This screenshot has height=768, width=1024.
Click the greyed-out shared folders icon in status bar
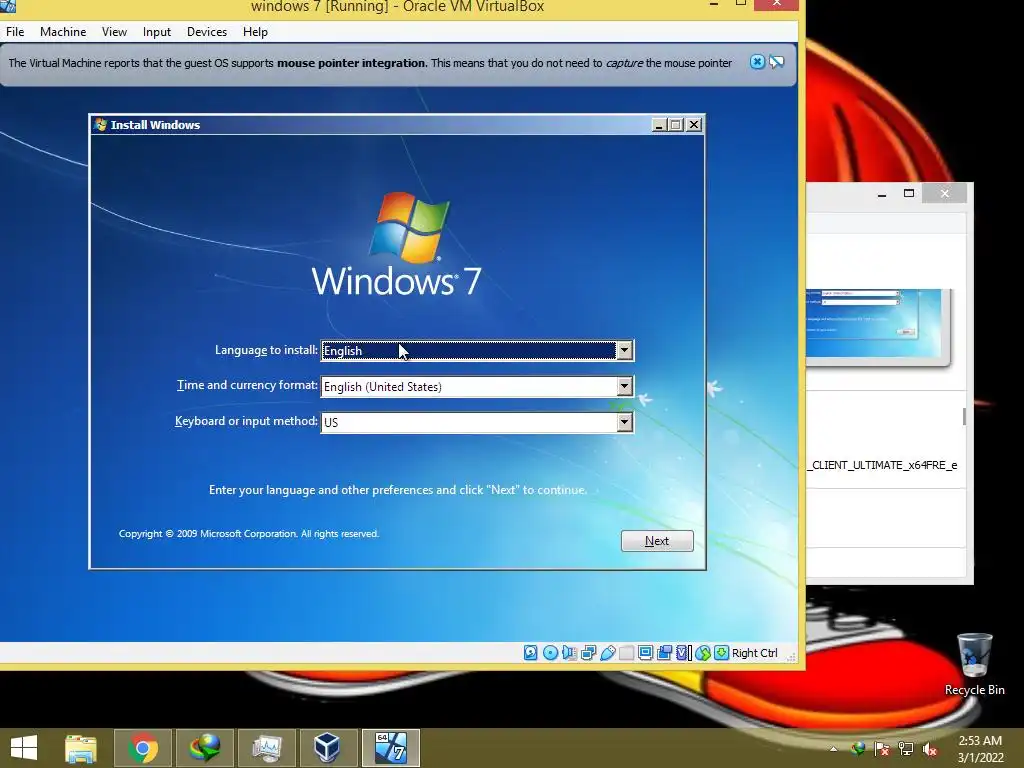(x=626, y=652)
